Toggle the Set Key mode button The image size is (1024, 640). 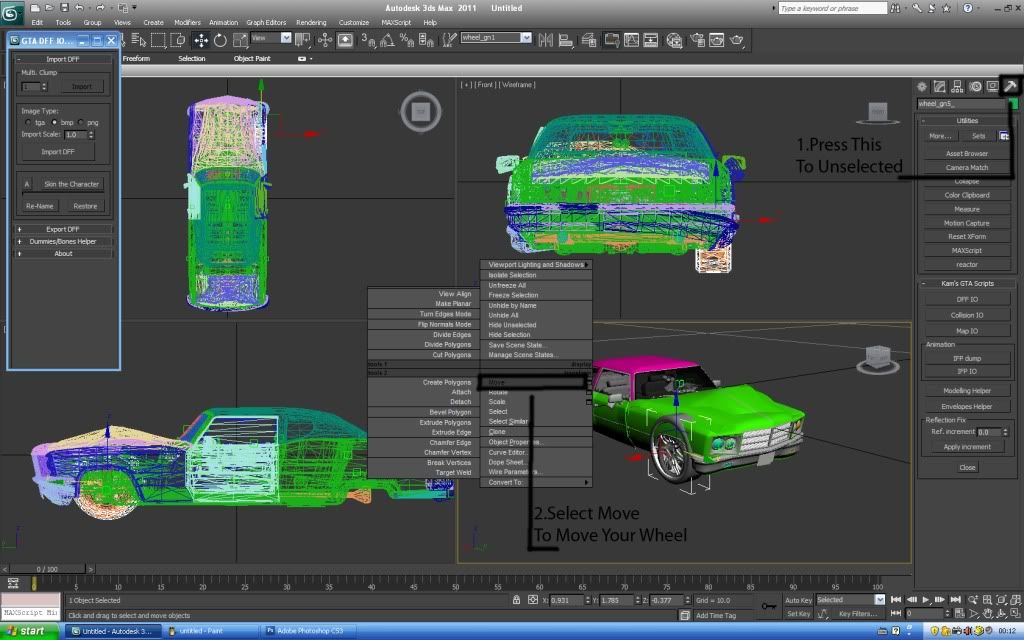tap(798, 614)
